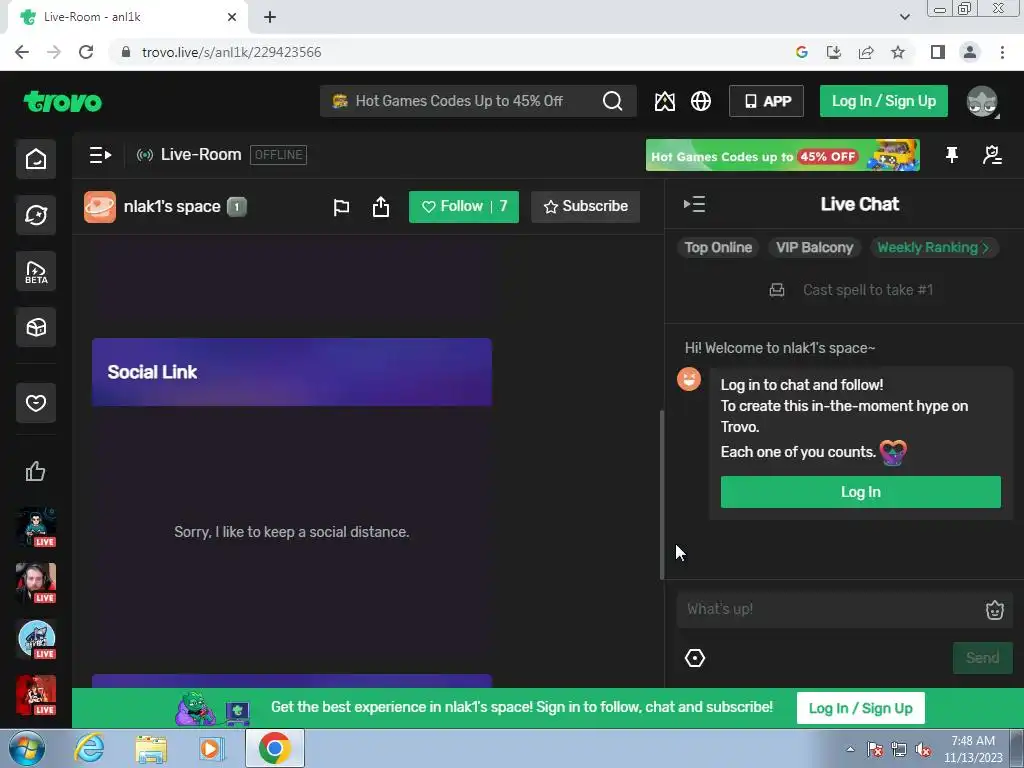Click the Live-Room title
This screenshot has width=1024, height=768.
coord(201,155)
